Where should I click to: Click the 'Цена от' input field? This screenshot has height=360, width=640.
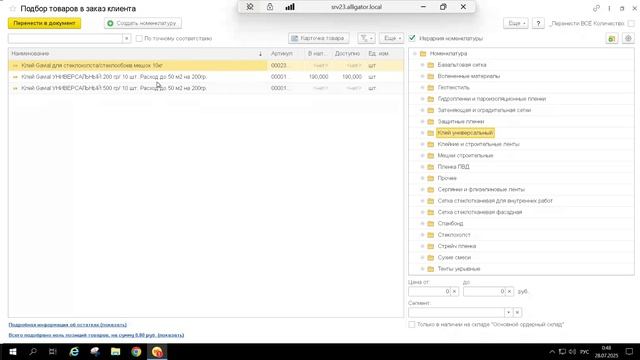(429, 291)
